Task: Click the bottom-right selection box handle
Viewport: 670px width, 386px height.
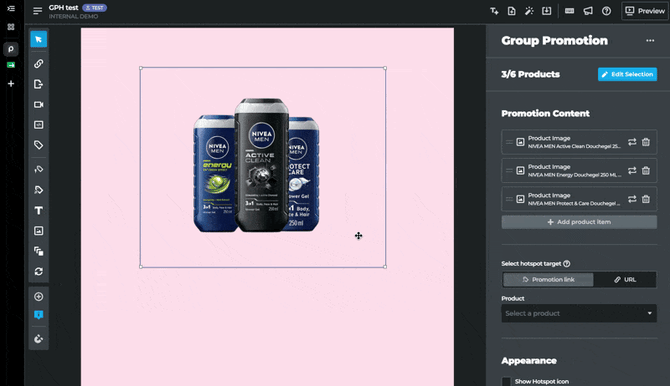Action: point(385,267)
